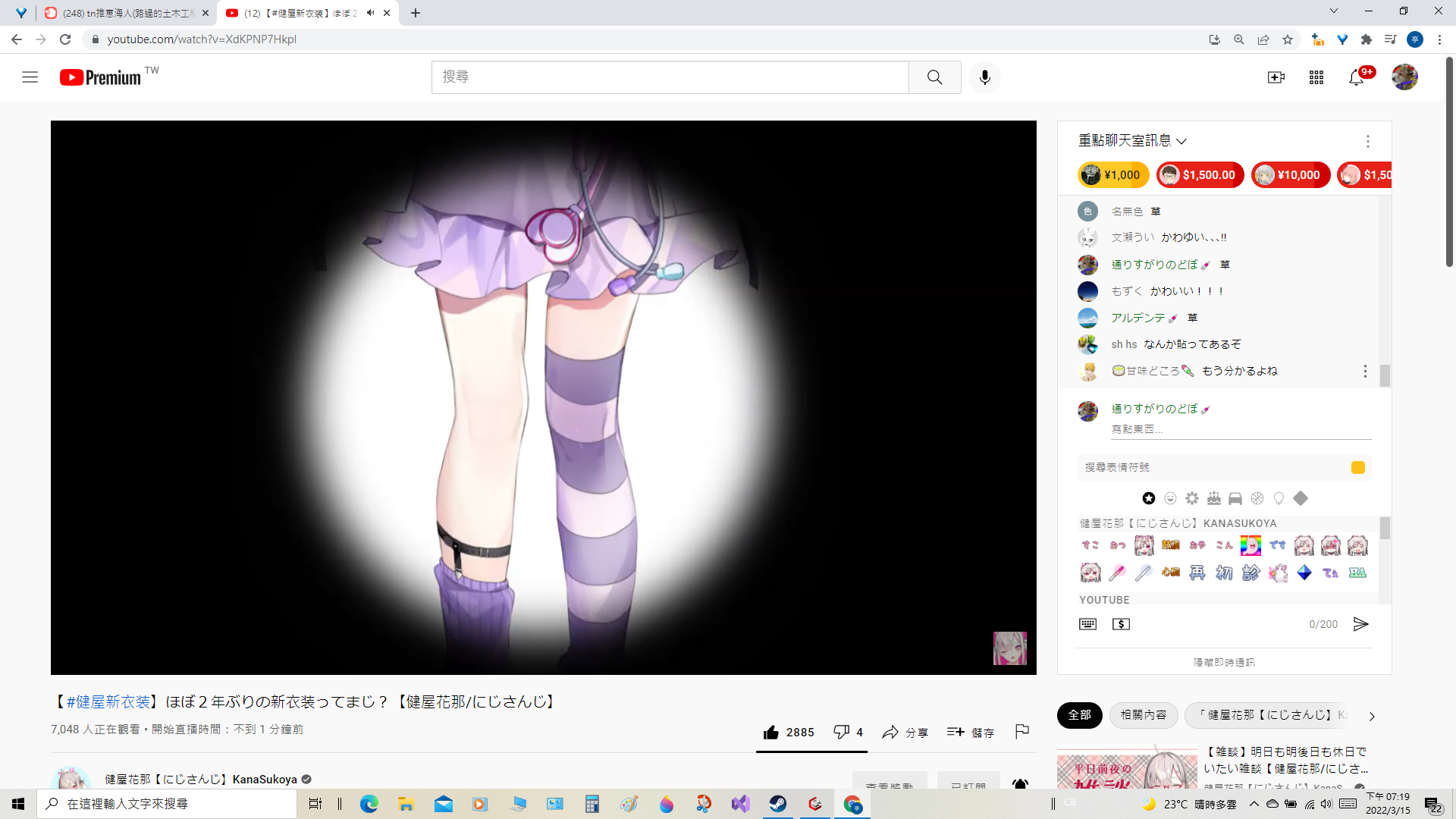Open YouTube apps grid
The image size is (1456, 819).
click(1316, 77)
